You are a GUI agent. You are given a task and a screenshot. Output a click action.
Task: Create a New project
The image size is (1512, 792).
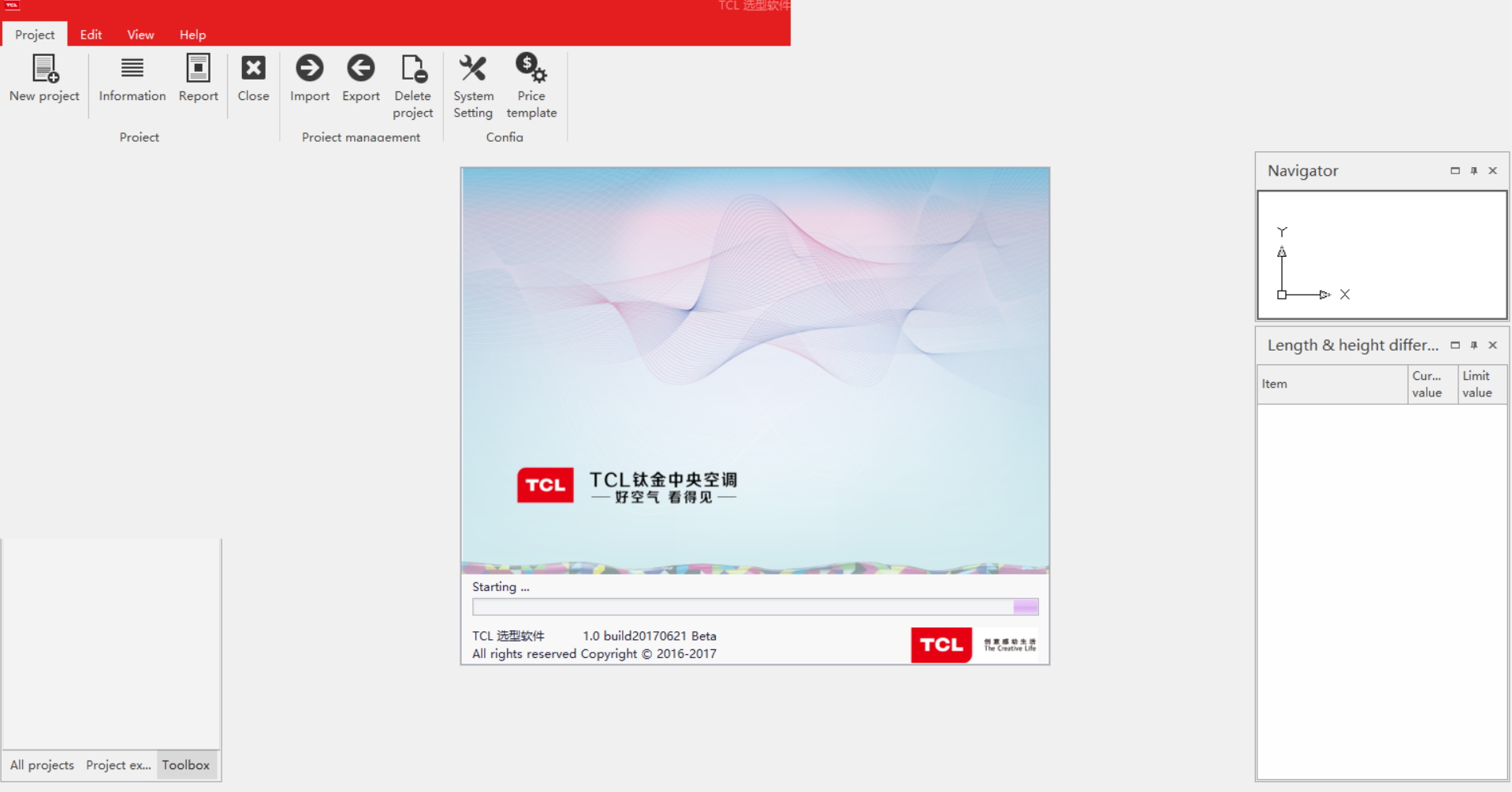(44, 78)
